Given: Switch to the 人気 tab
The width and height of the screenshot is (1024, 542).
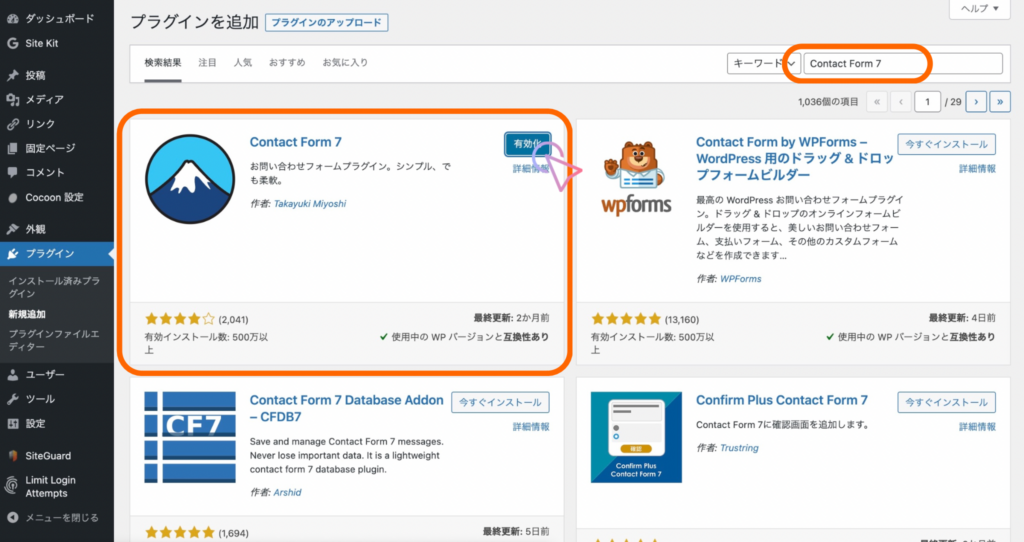Looking at the screenshot, I should (242, 63).
